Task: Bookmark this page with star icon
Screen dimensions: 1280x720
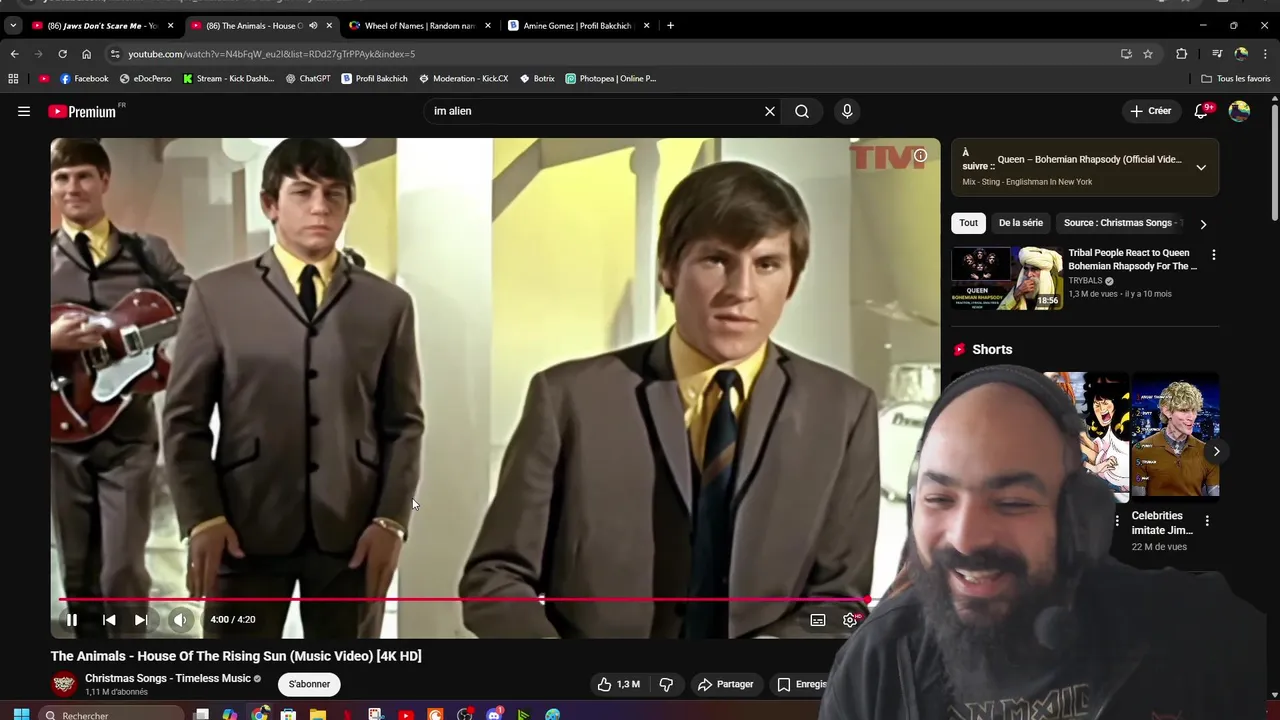Action: pos(1148,54)
